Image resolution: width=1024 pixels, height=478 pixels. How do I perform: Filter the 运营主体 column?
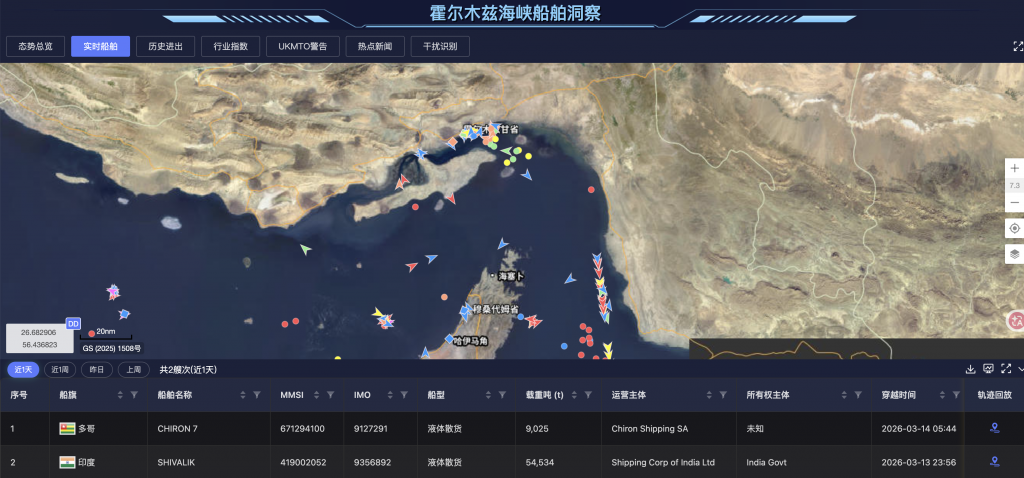coord(723,395)
